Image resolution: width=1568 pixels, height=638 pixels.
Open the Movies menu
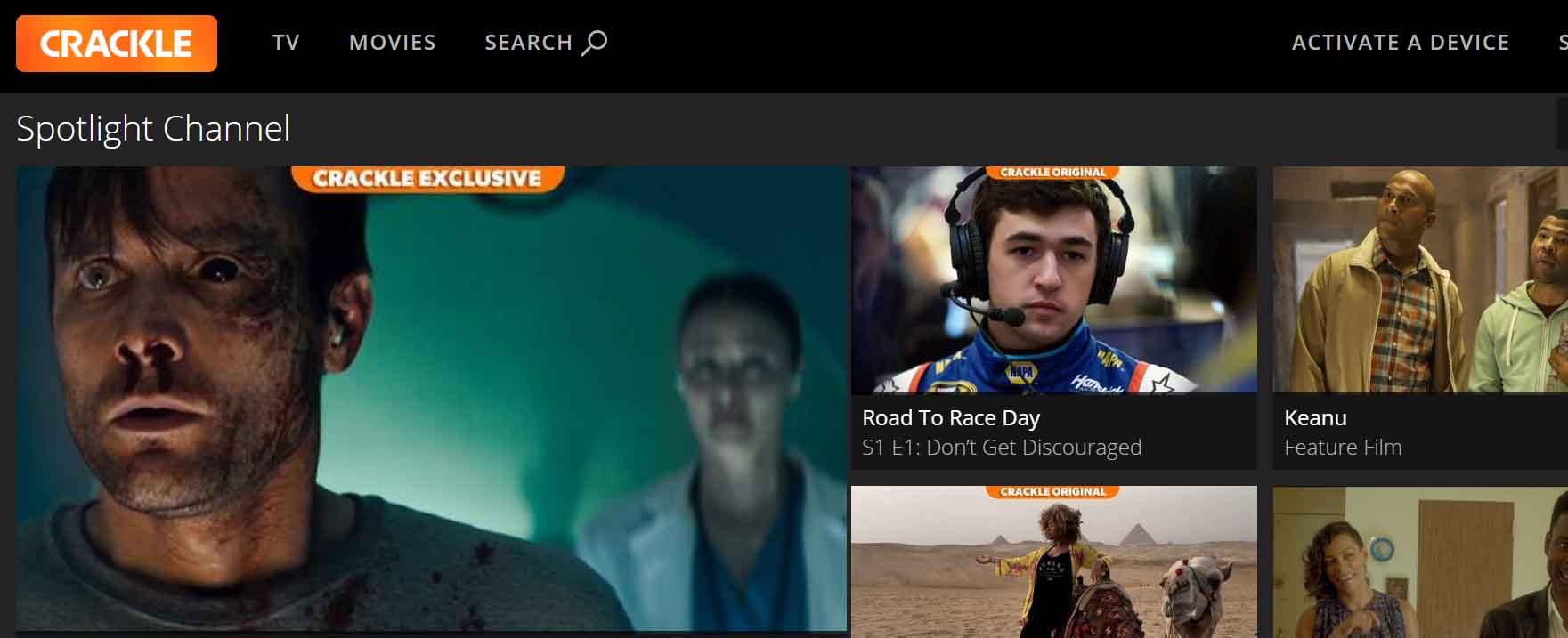coord(393,43)
